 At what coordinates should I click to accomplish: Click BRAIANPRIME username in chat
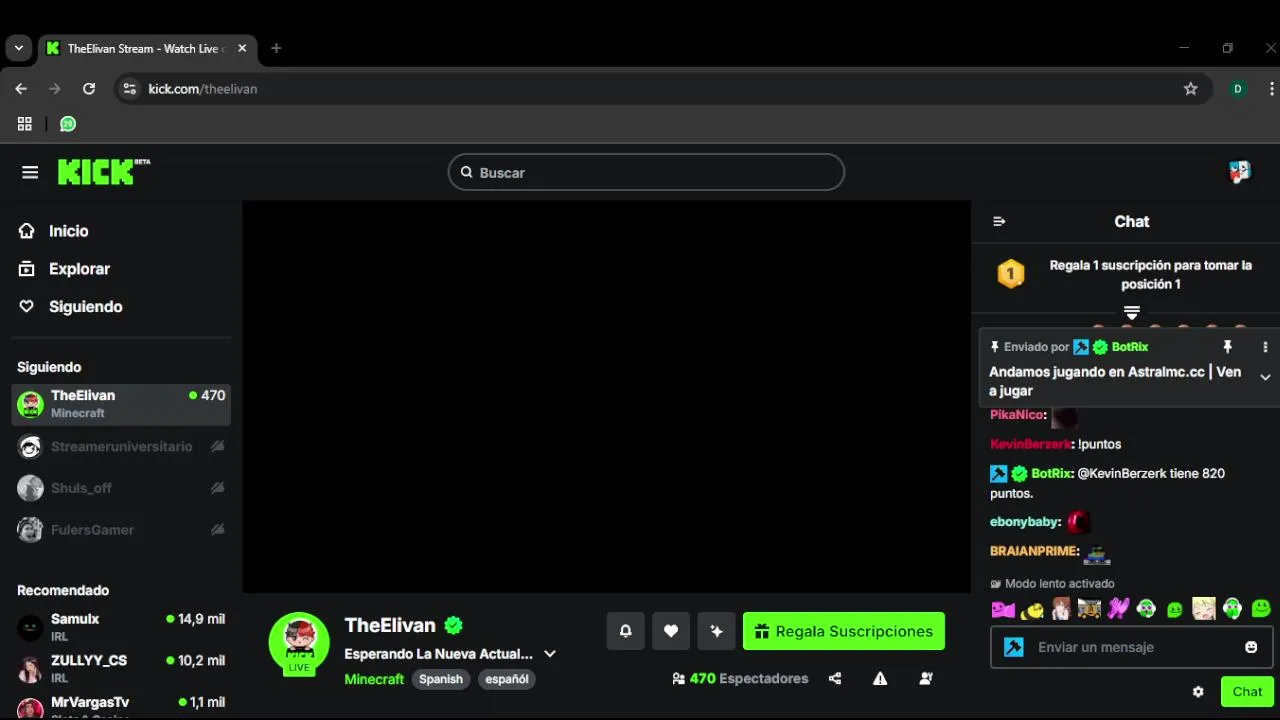click(x=1034, y=551)
